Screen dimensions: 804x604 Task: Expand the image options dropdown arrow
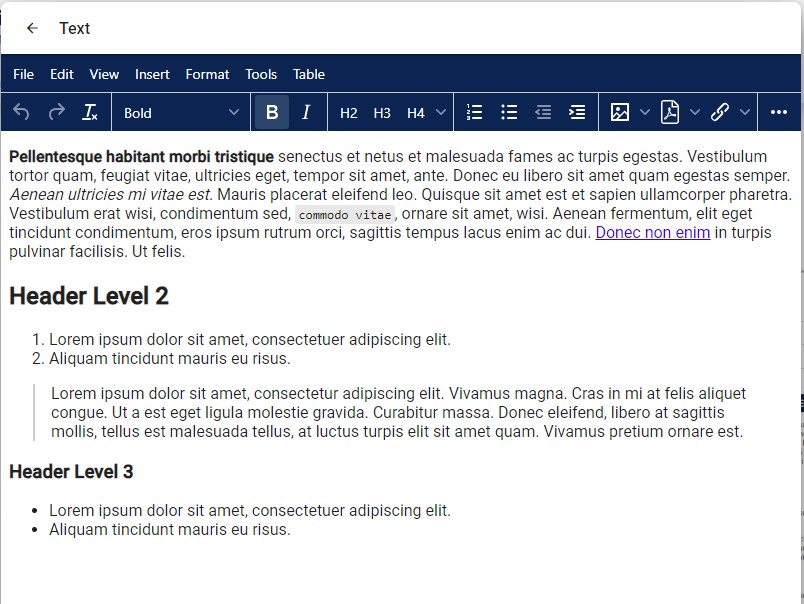(645, 112)
